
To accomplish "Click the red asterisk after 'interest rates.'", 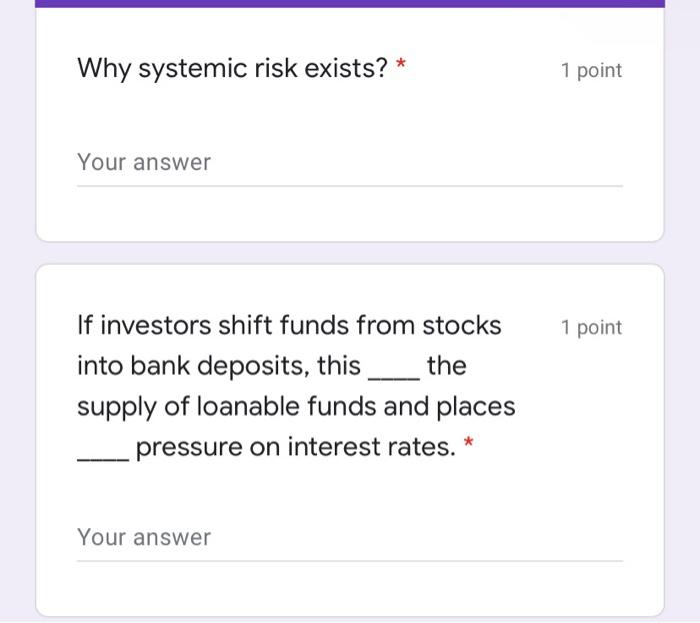I will (468, 442).
